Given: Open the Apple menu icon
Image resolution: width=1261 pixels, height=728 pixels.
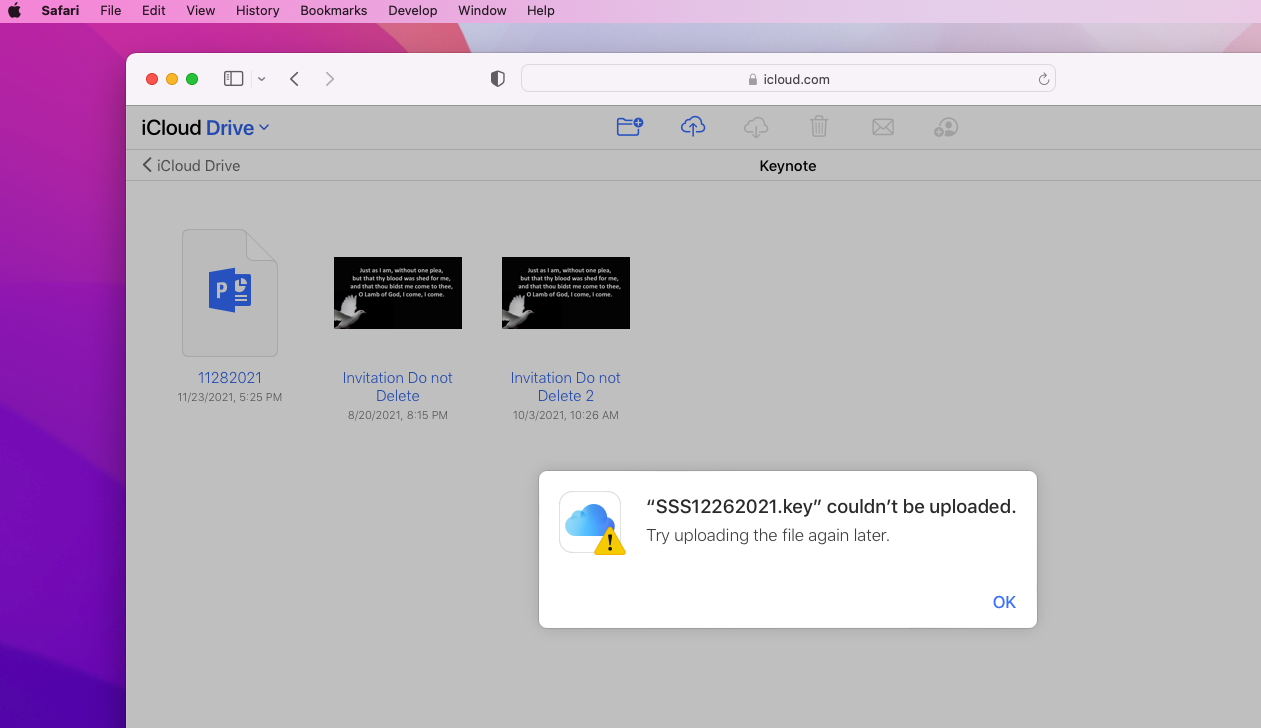Looking at the screenshot, I should pyautogui.click(x=15, y=11).
